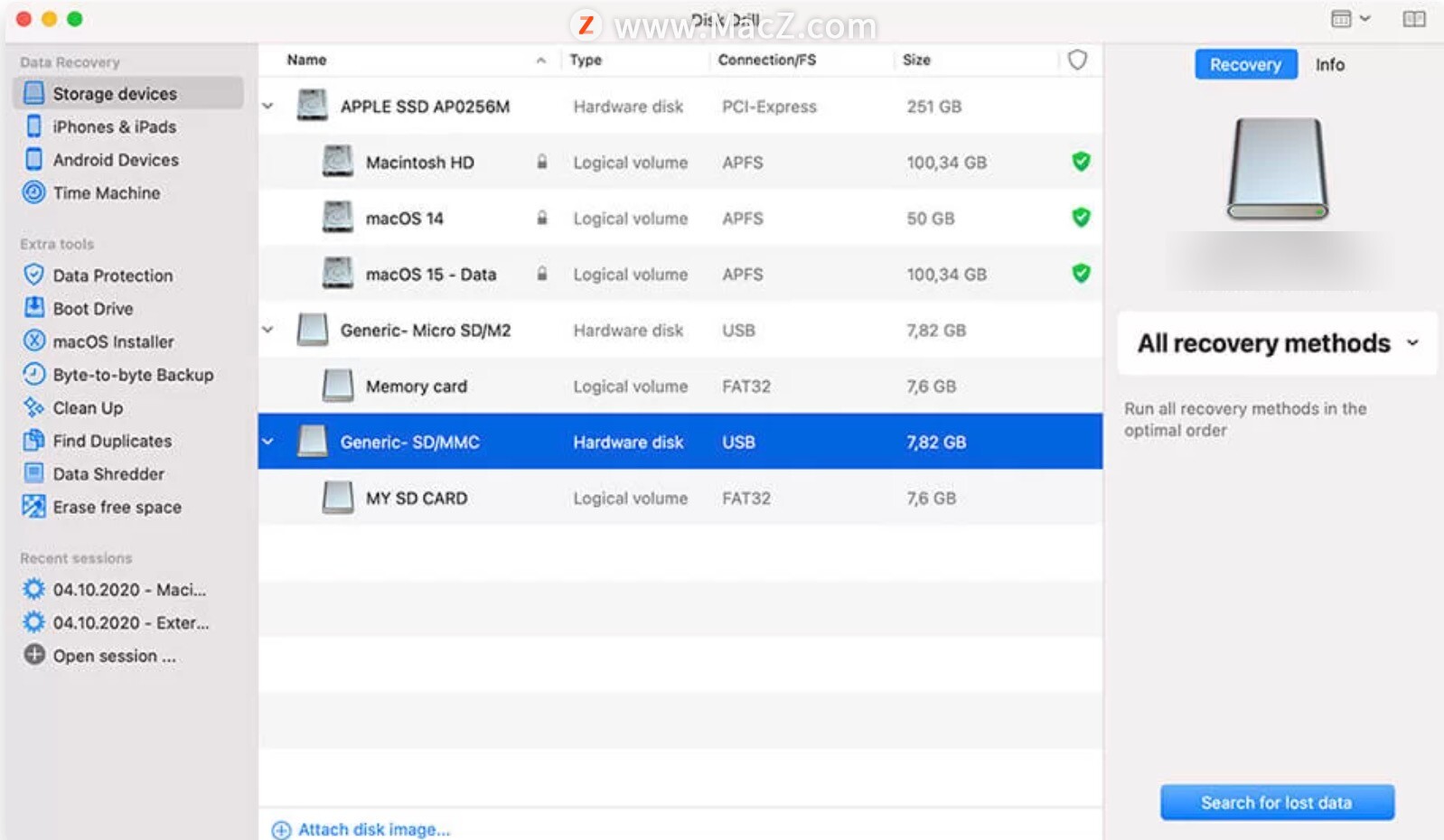Click lock icon on Macintosh HD row
Screen dimensions: 1444x840
click(541, 162)
